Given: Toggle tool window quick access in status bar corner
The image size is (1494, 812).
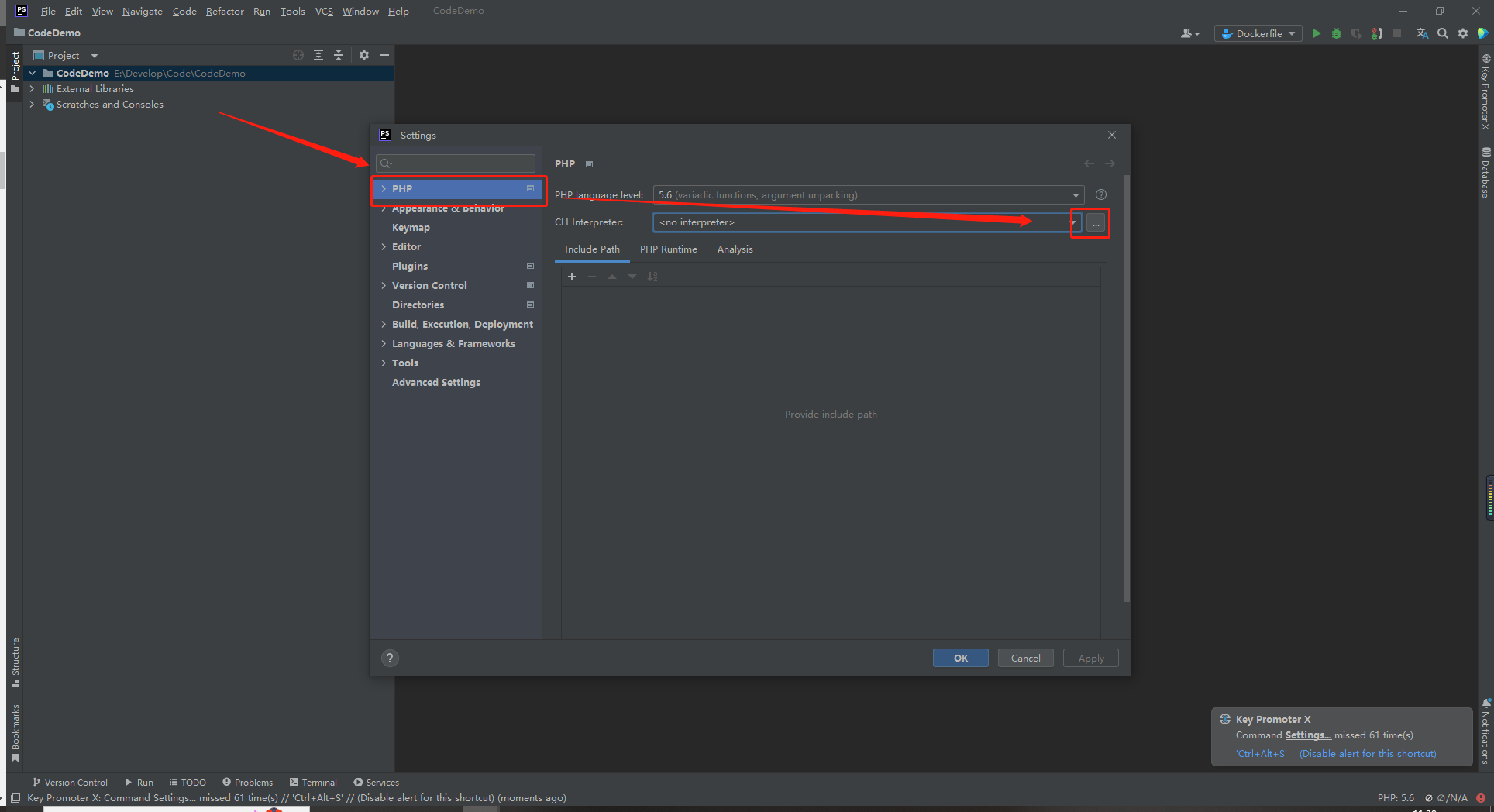Looking at the screenshot, I should [15, 797].
